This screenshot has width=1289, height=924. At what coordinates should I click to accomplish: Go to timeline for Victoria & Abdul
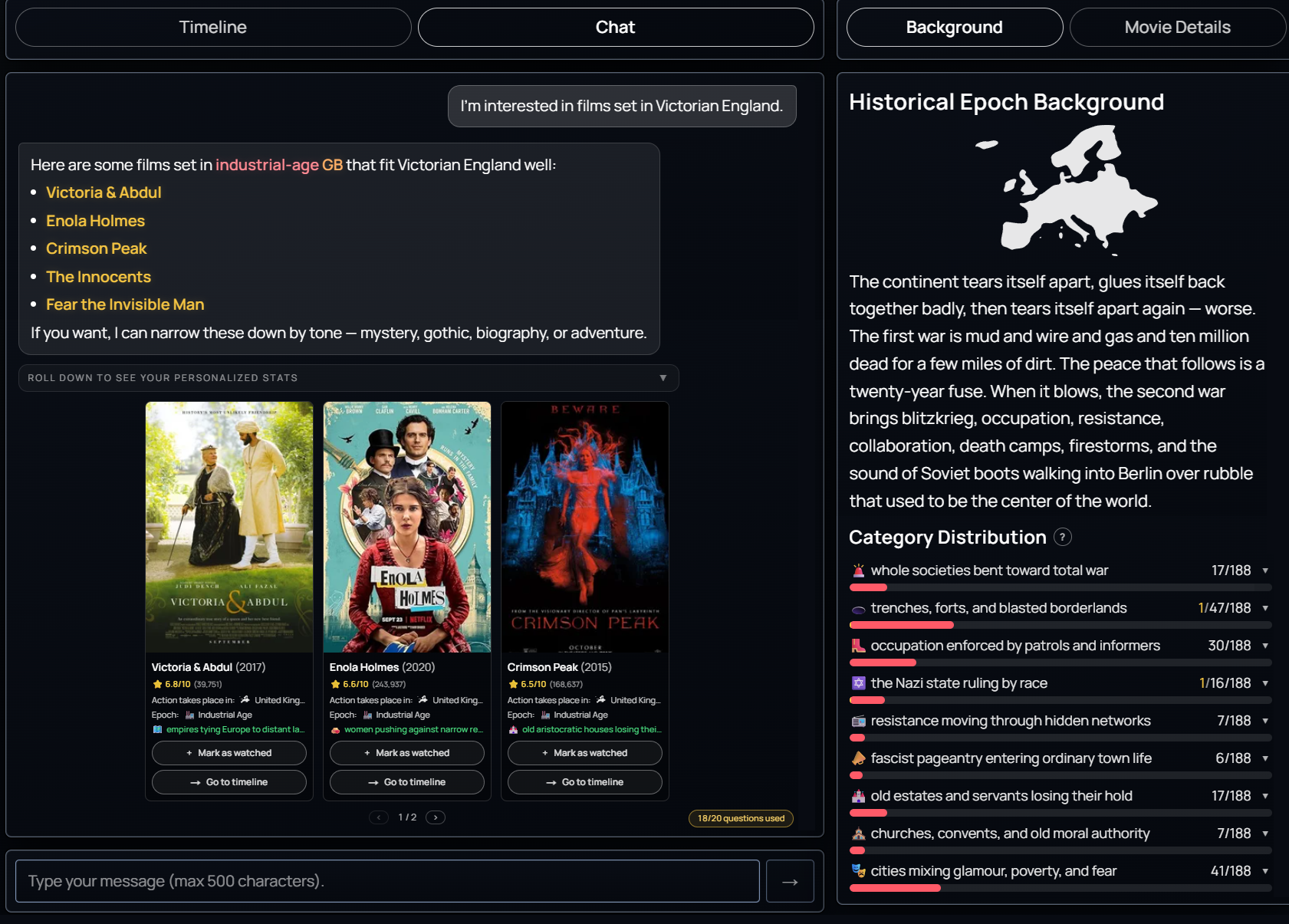pyautogui.click(x=229, y=782)
